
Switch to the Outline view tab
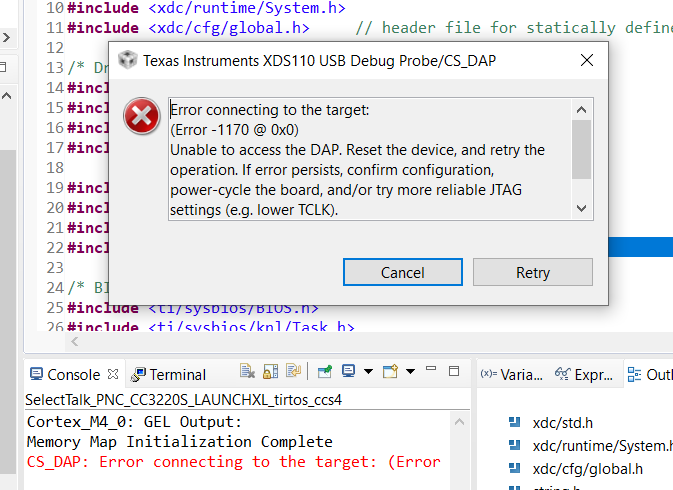[649, 375]
